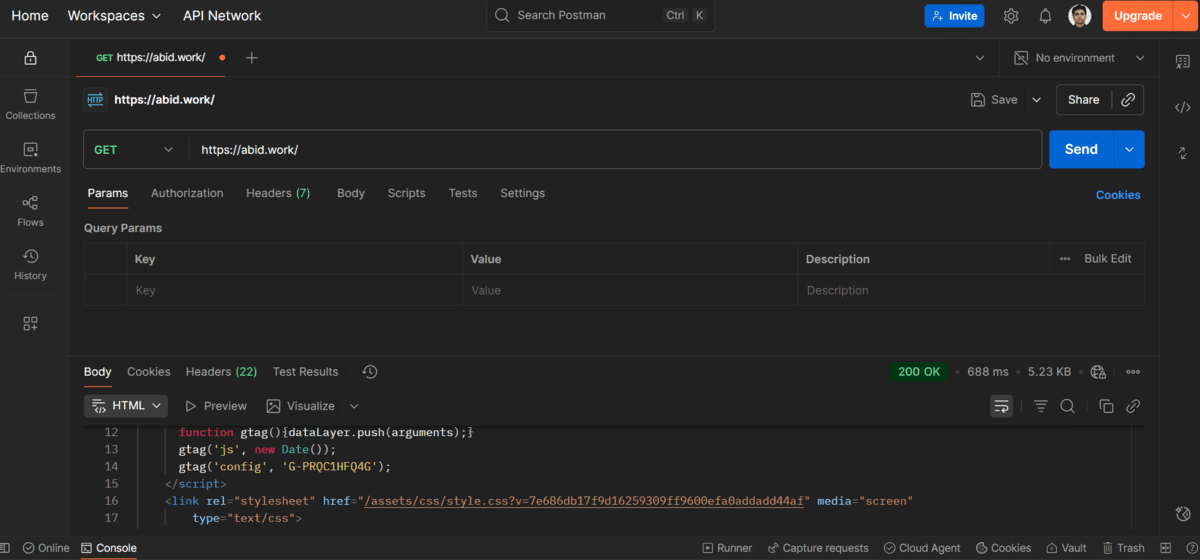Switch to response Headers (22) tab
This screenshot has width=1200, height=560.
pyautogui.click(x=221, y=372)
